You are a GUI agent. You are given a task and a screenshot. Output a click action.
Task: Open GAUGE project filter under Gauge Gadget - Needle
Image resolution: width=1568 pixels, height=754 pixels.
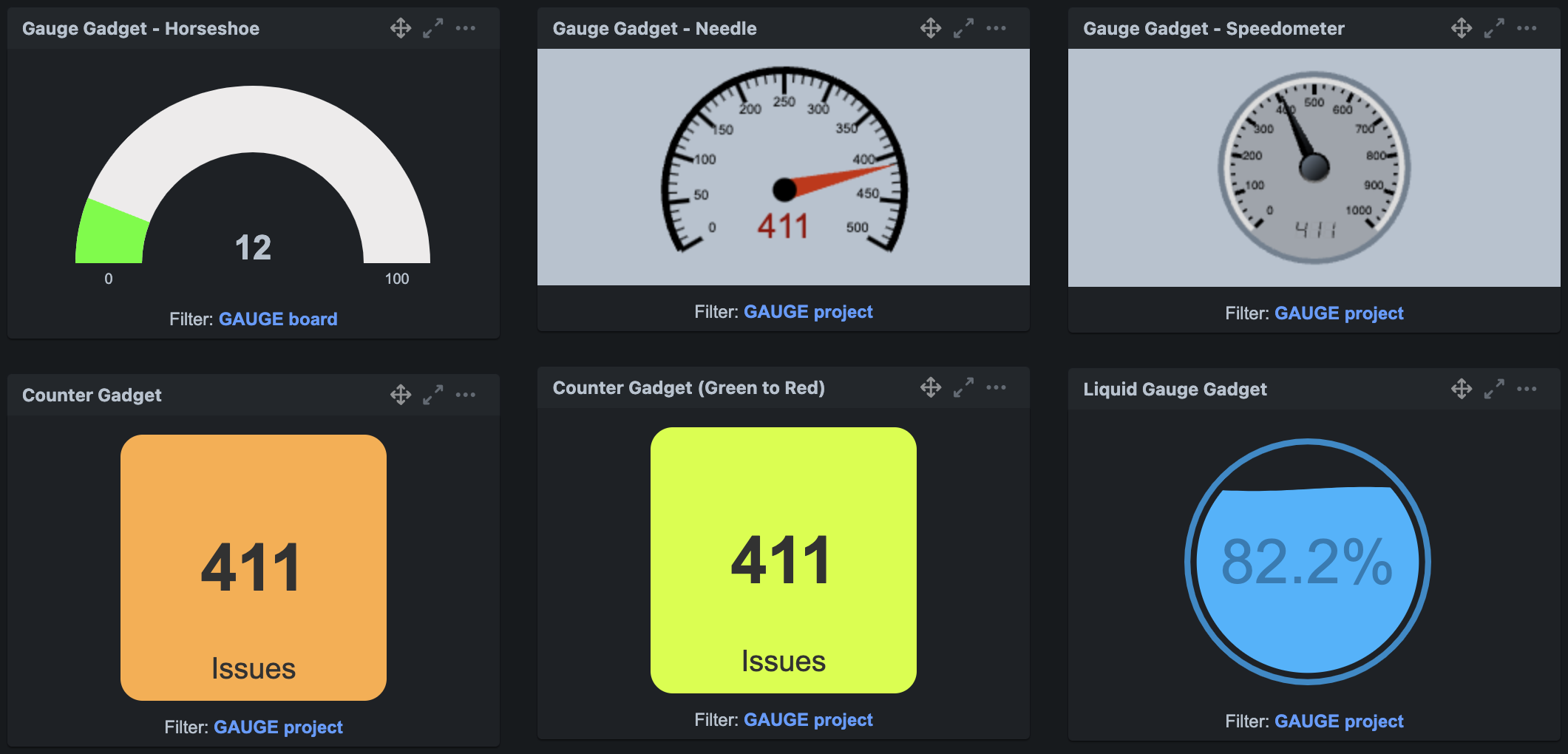(808, 311)
